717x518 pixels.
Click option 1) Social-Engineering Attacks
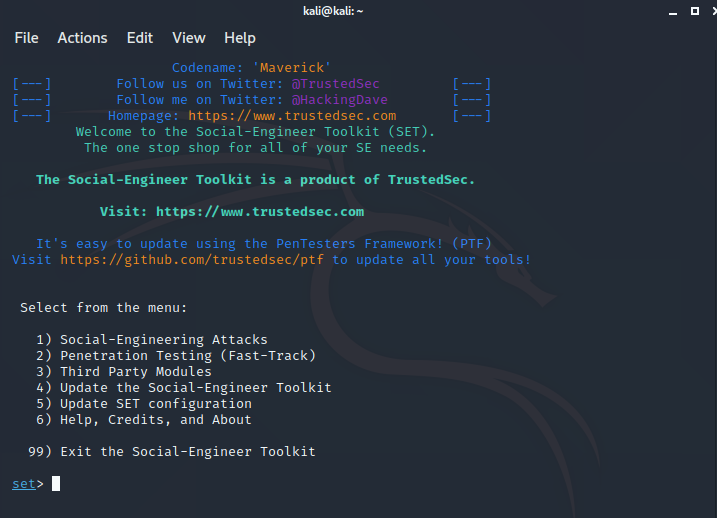tap(152, 340)
